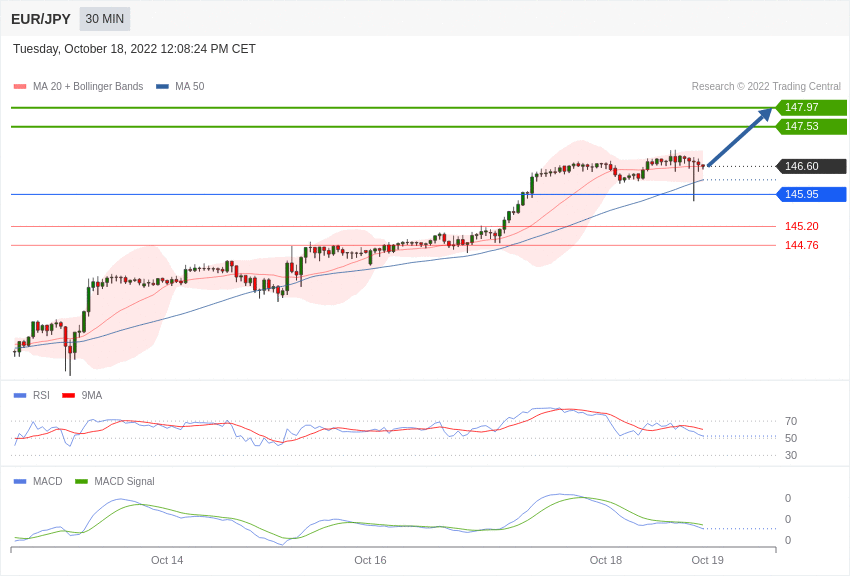Click the 144.76 red support label
850x576 pixels.
click(x=801, y=245)
